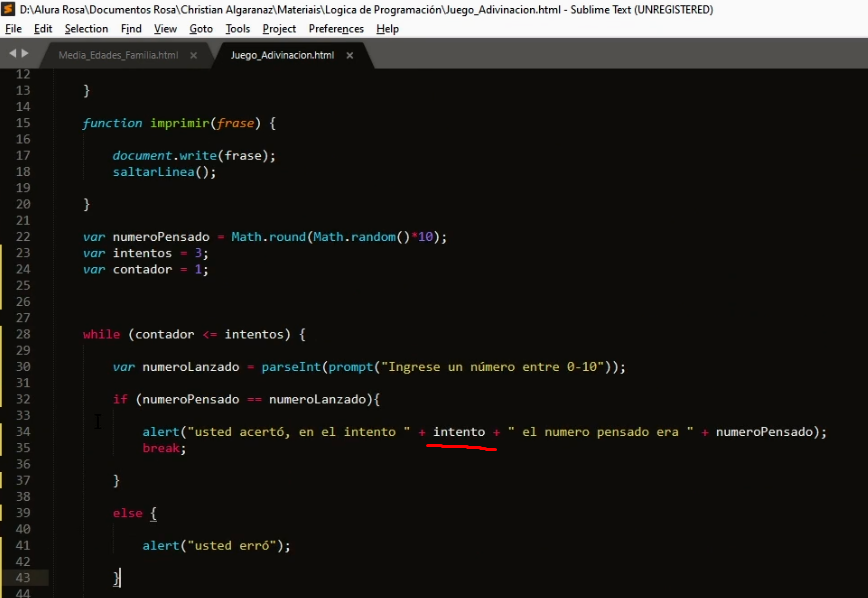Click 'numeroPensado' variable on line 22
The height and width of the screenshot is (598, 868).
click(161, 237)
